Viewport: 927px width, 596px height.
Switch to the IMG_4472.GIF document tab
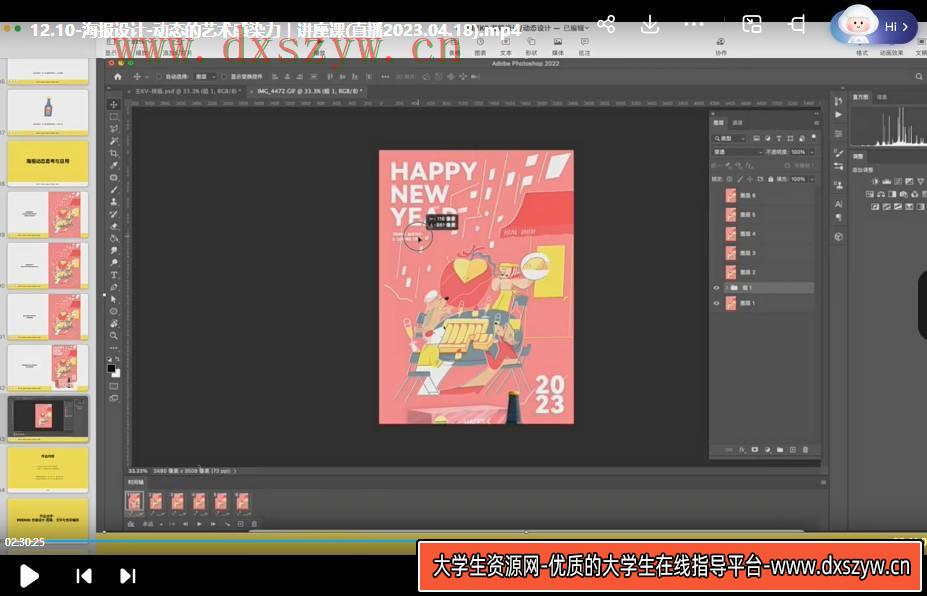pyautogui.click(x=307, y=91)
